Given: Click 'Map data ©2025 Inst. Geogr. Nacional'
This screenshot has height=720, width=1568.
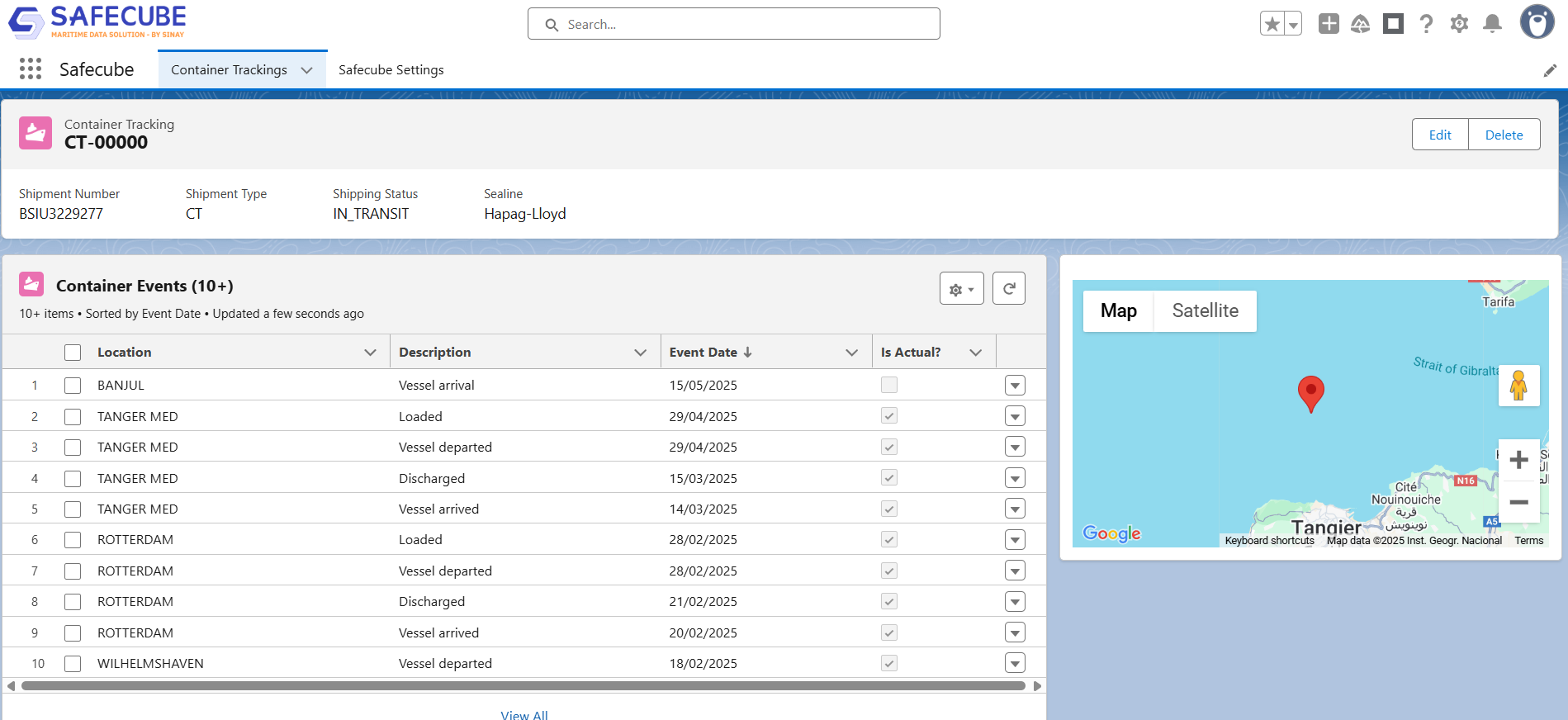Looking at the screenshot, I should (x=1414, y=541).
